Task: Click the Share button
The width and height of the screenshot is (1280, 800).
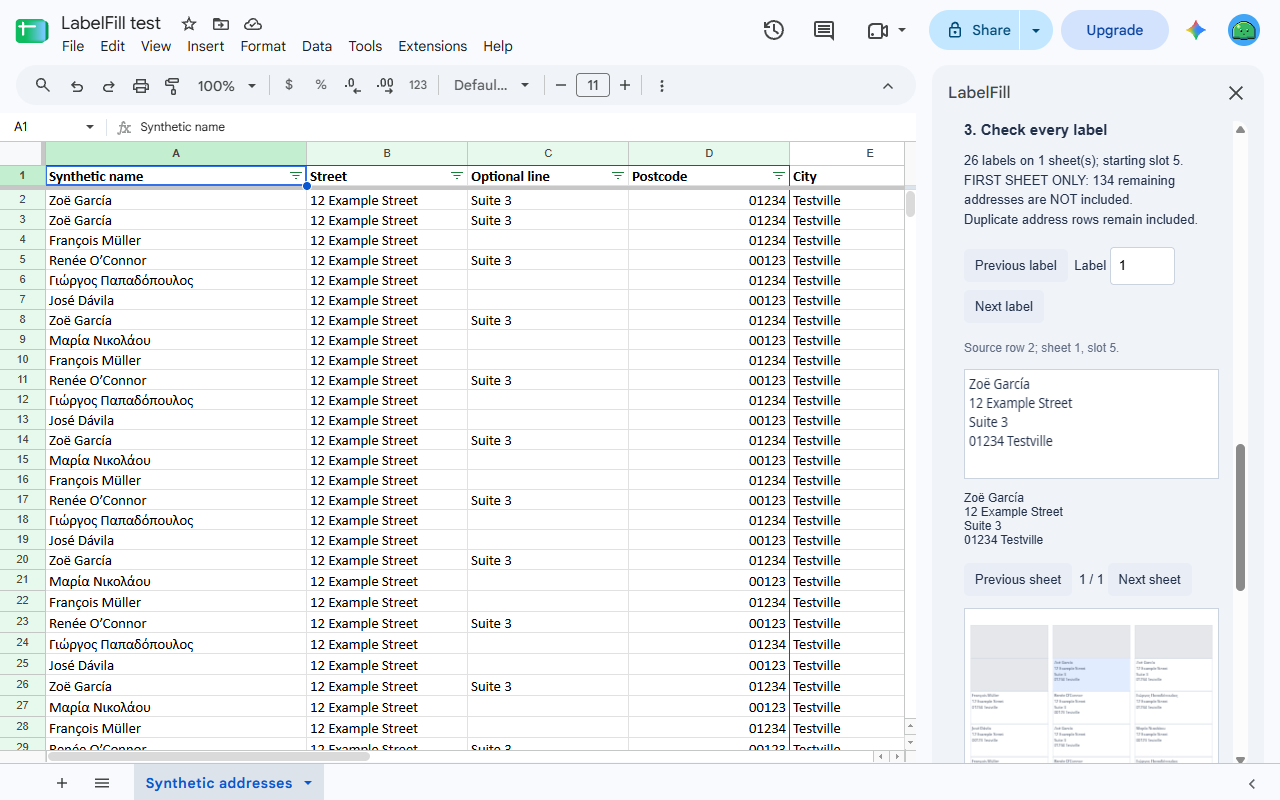Action: [975, 30]
